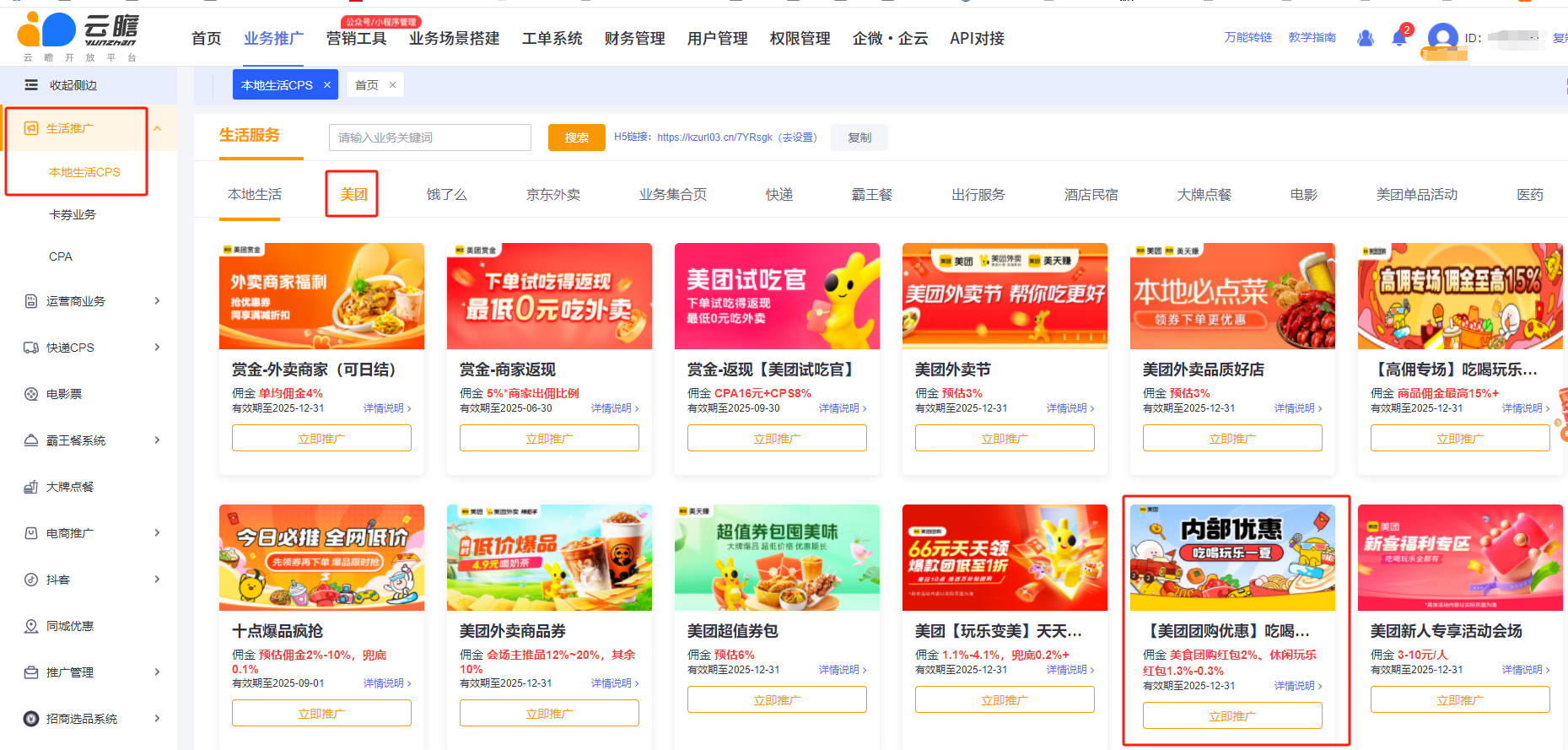Viewport: 1568px width, 750px height.
Task: Click the 低价爆品 banner thumbnail
Action: 549,558
